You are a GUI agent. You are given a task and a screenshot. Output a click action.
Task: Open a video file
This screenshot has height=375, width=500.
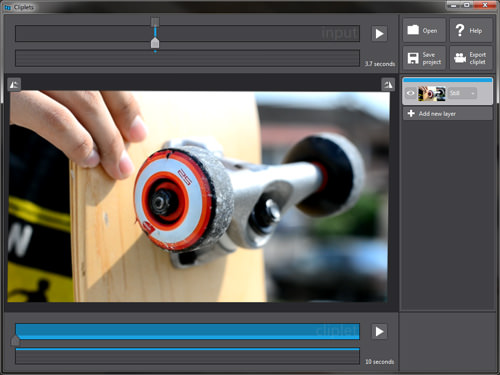tap(424, 30)
